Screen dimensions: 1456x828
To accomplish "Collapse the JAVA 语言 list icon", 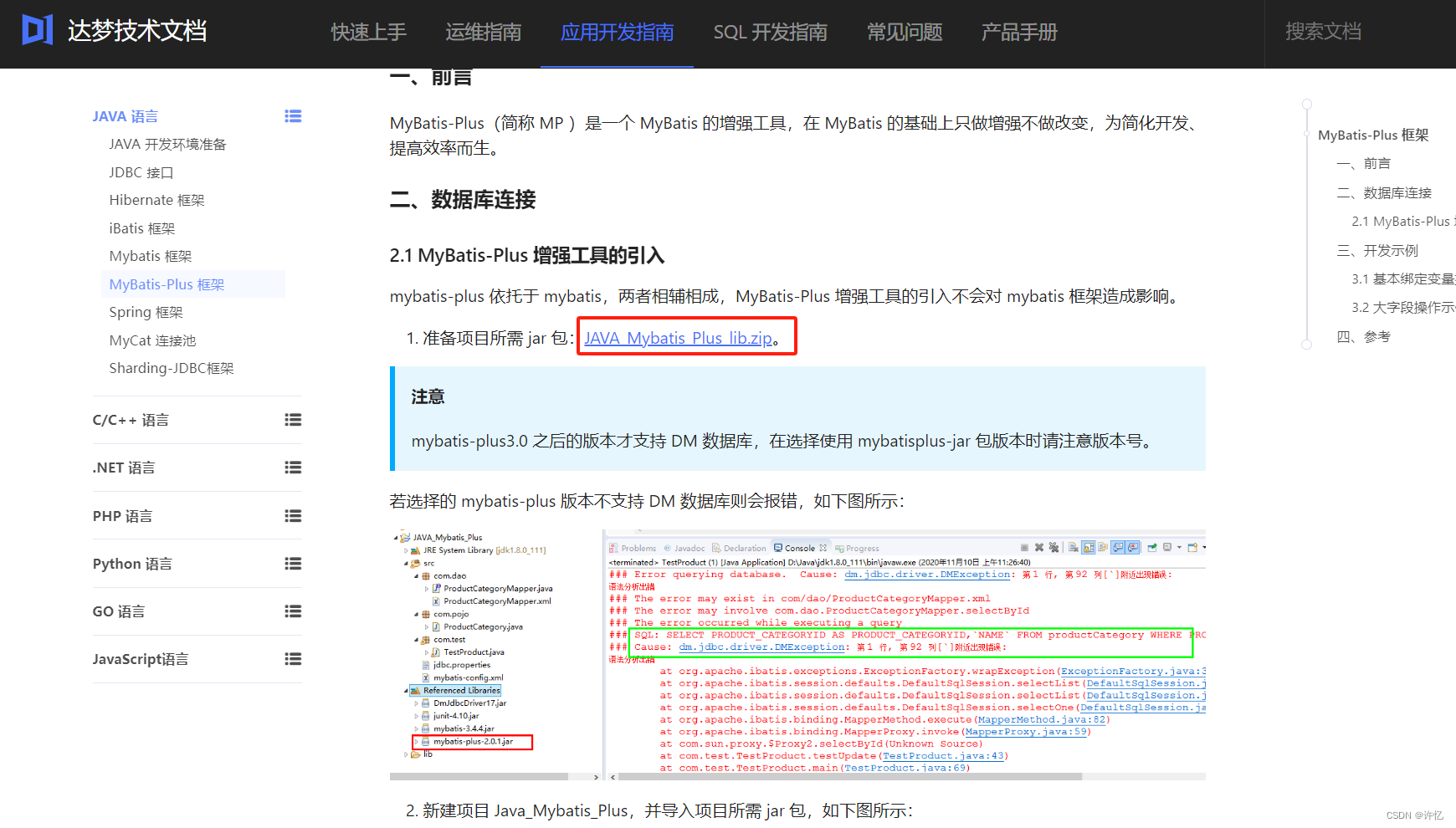I will coord(293,116).
